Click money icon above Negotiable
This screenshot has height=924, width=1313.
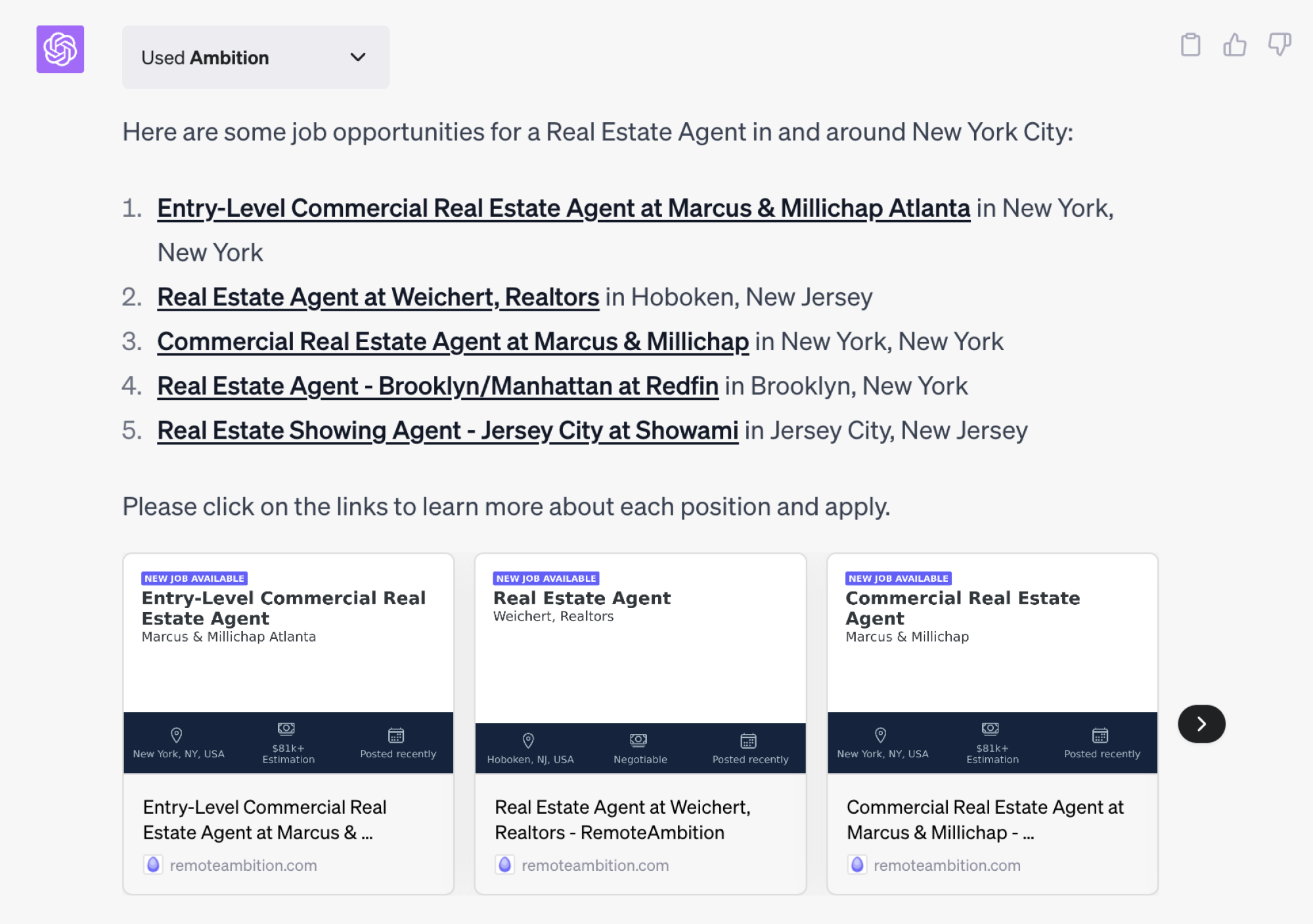(638, 740)
